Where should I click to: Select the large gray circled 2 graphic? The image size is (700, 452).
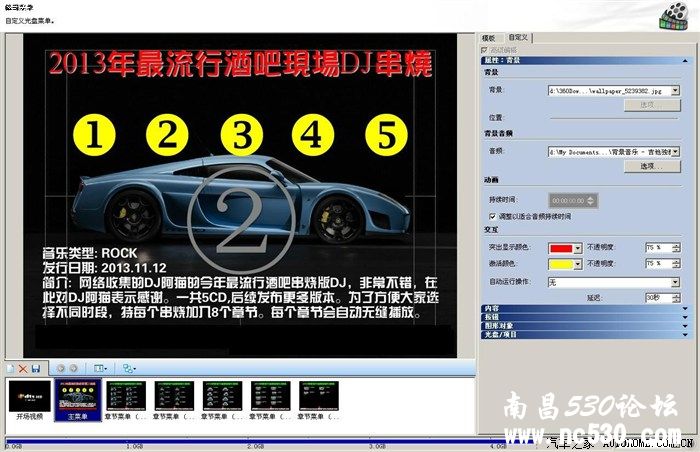click(242, 219)
